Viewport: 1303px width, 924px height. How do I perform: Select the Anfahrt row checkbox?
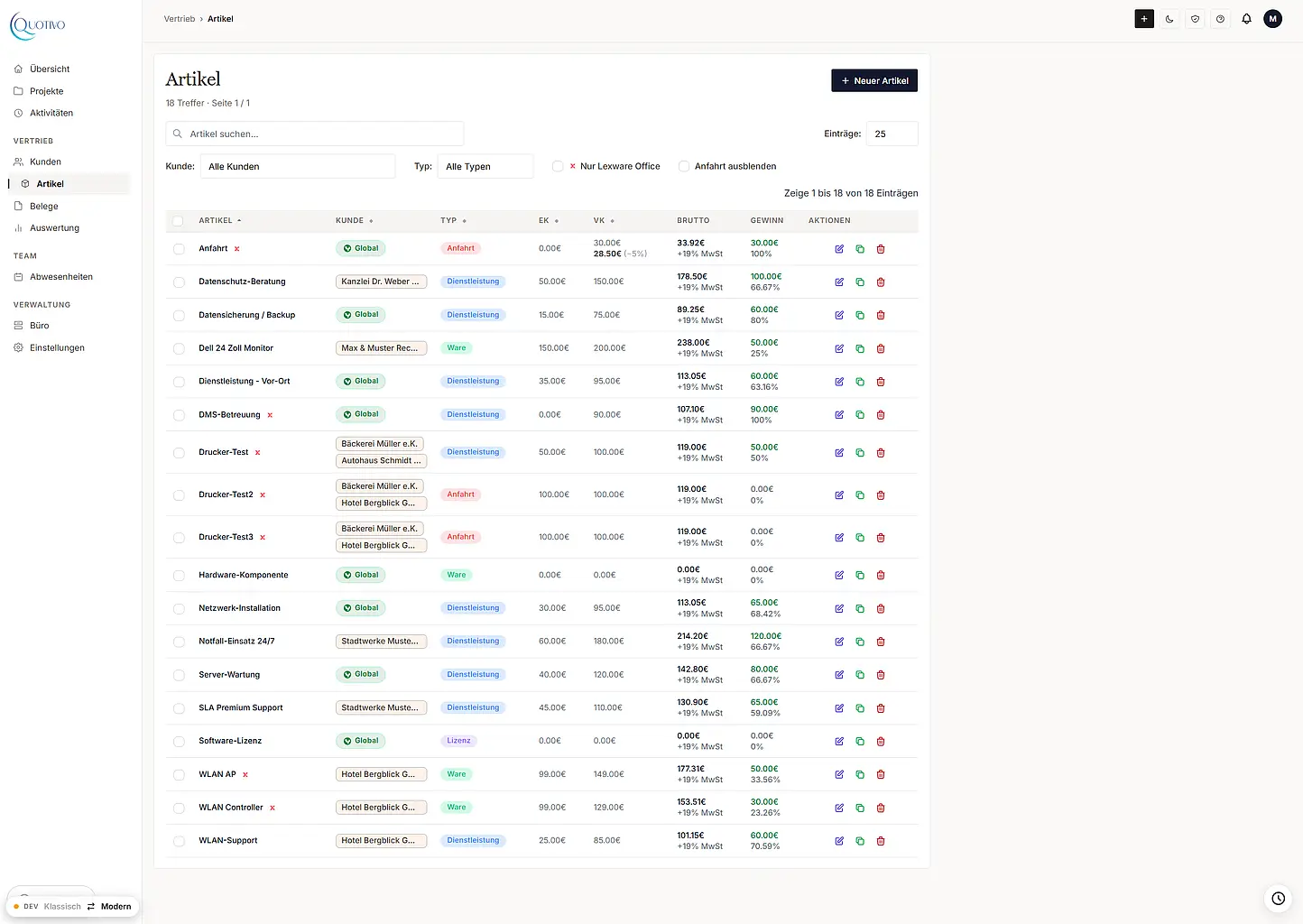click(179, 249)
